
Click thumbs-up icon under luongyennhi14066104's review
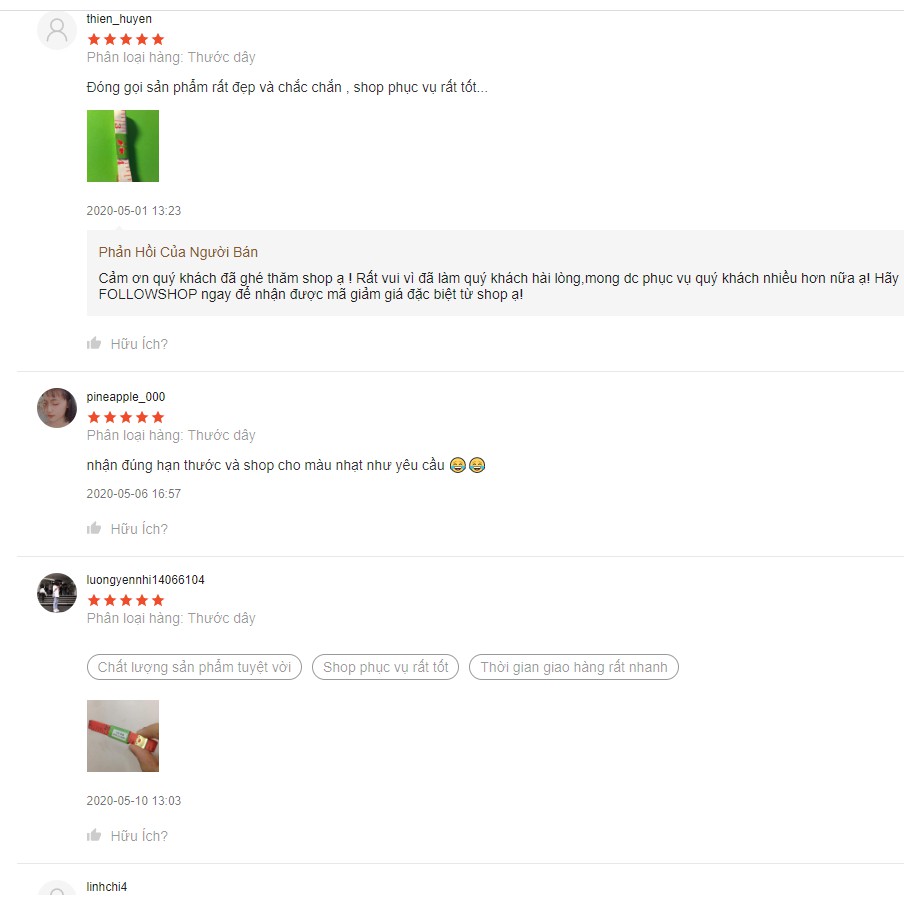[94, 835]
